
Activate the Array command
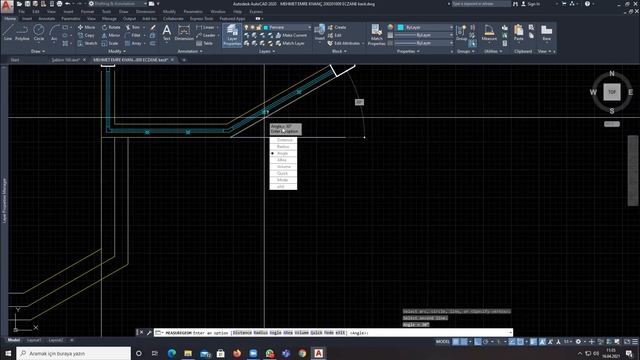(x=133, y=43)
